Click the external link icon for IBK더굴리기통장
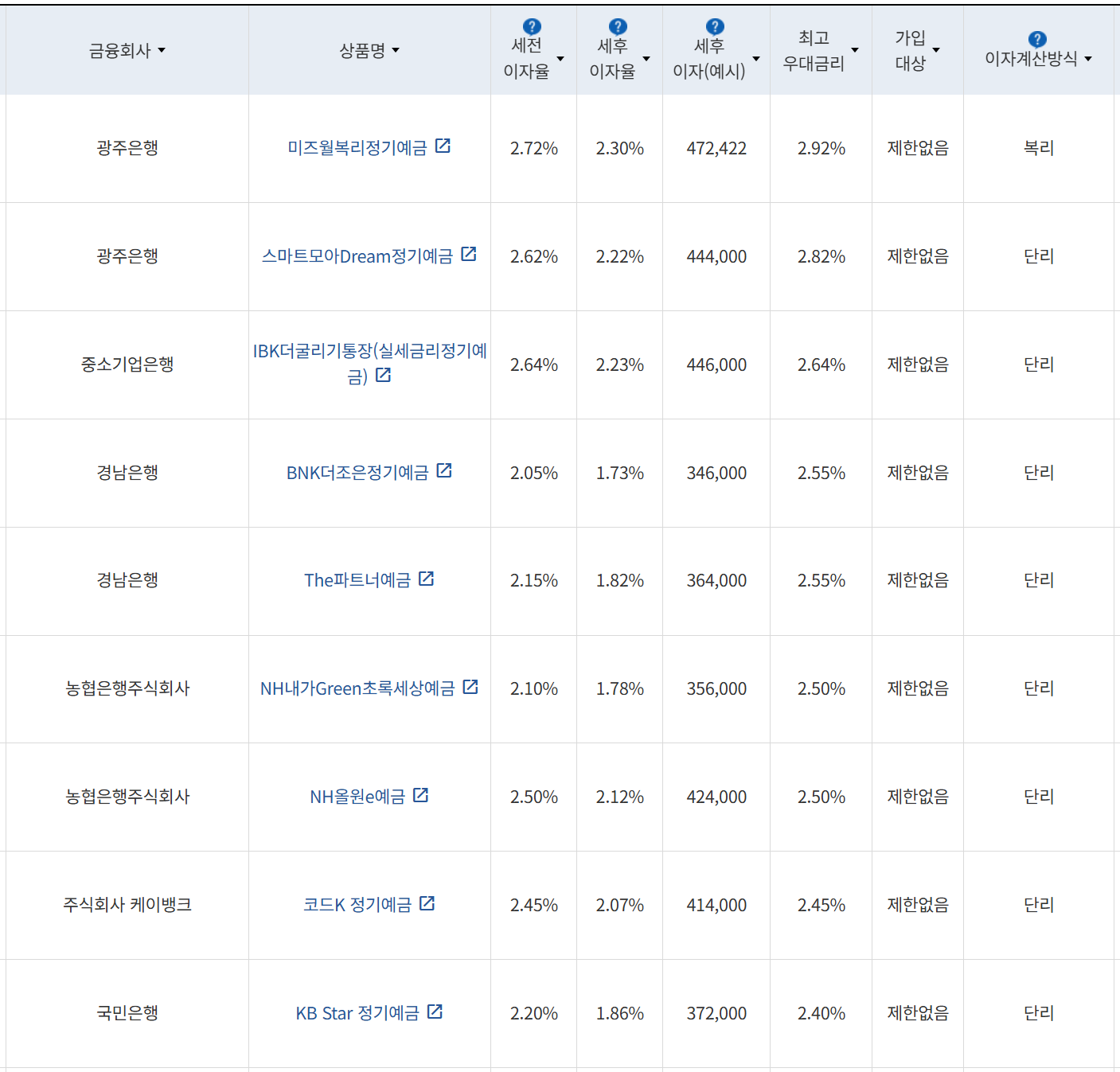This screenshot has width=1120, height=1072. [x=384, y=376]
